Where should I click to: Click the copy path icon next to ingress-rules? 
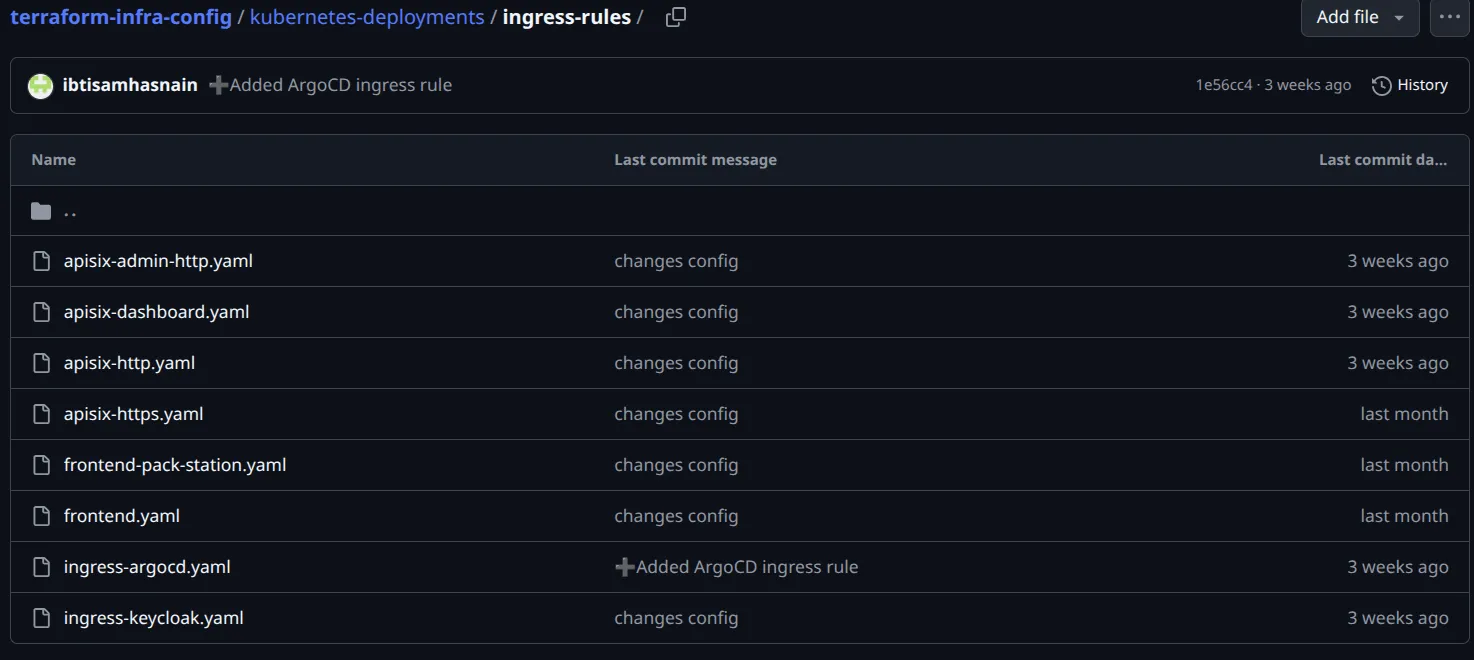pos(675,17)
